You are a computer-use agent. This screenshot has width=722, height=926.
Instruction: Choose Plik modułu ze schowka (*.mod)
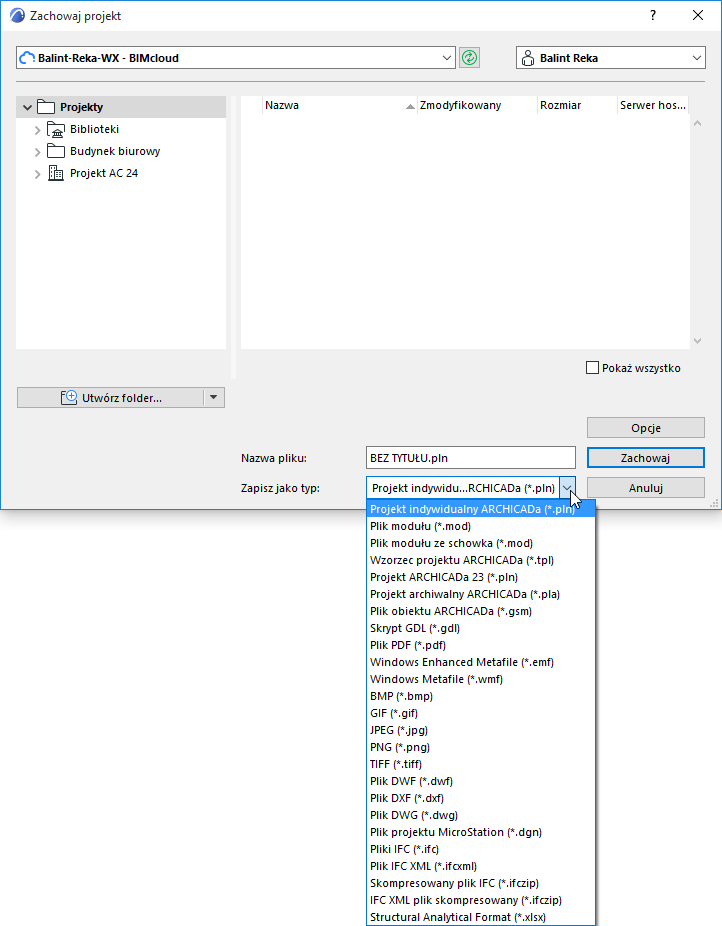coord(481,543)
